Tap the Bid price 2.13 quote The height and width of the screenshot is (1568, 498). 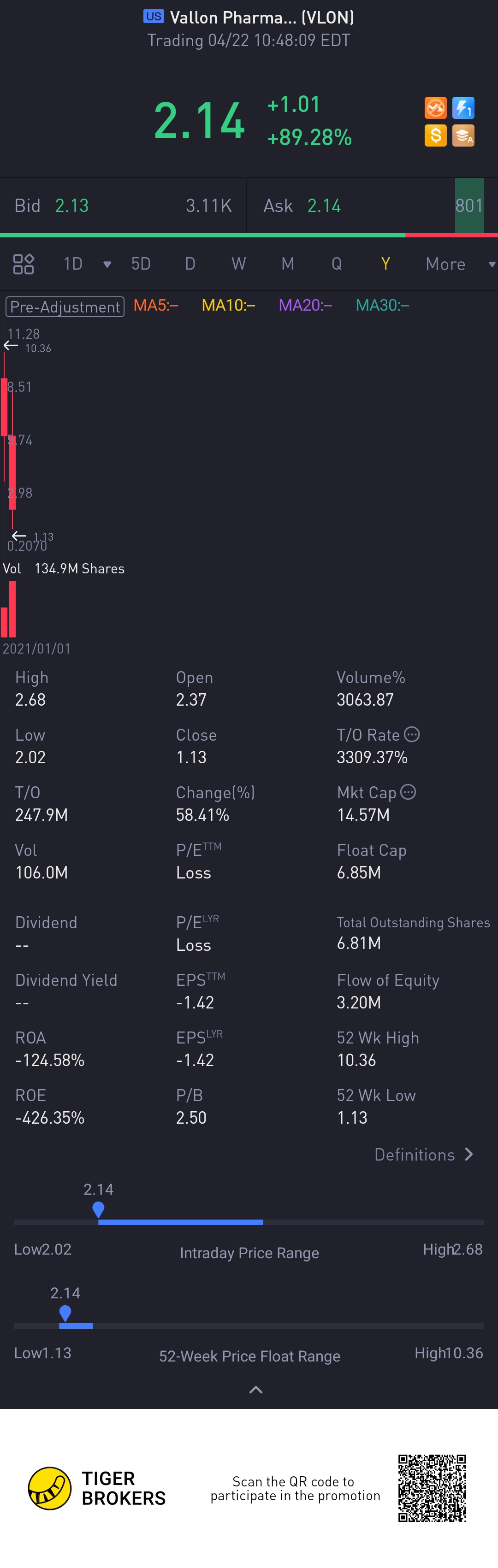[72, 206]
